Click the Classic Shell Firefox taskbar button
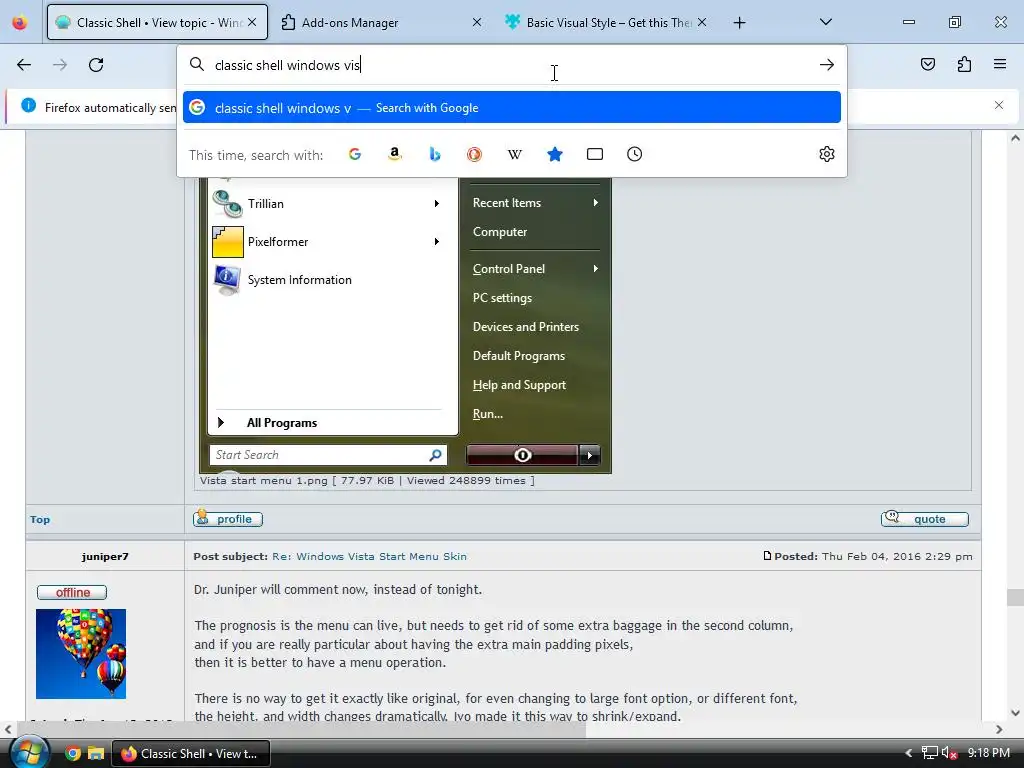The image size is (1024, 768). point(191,754)
